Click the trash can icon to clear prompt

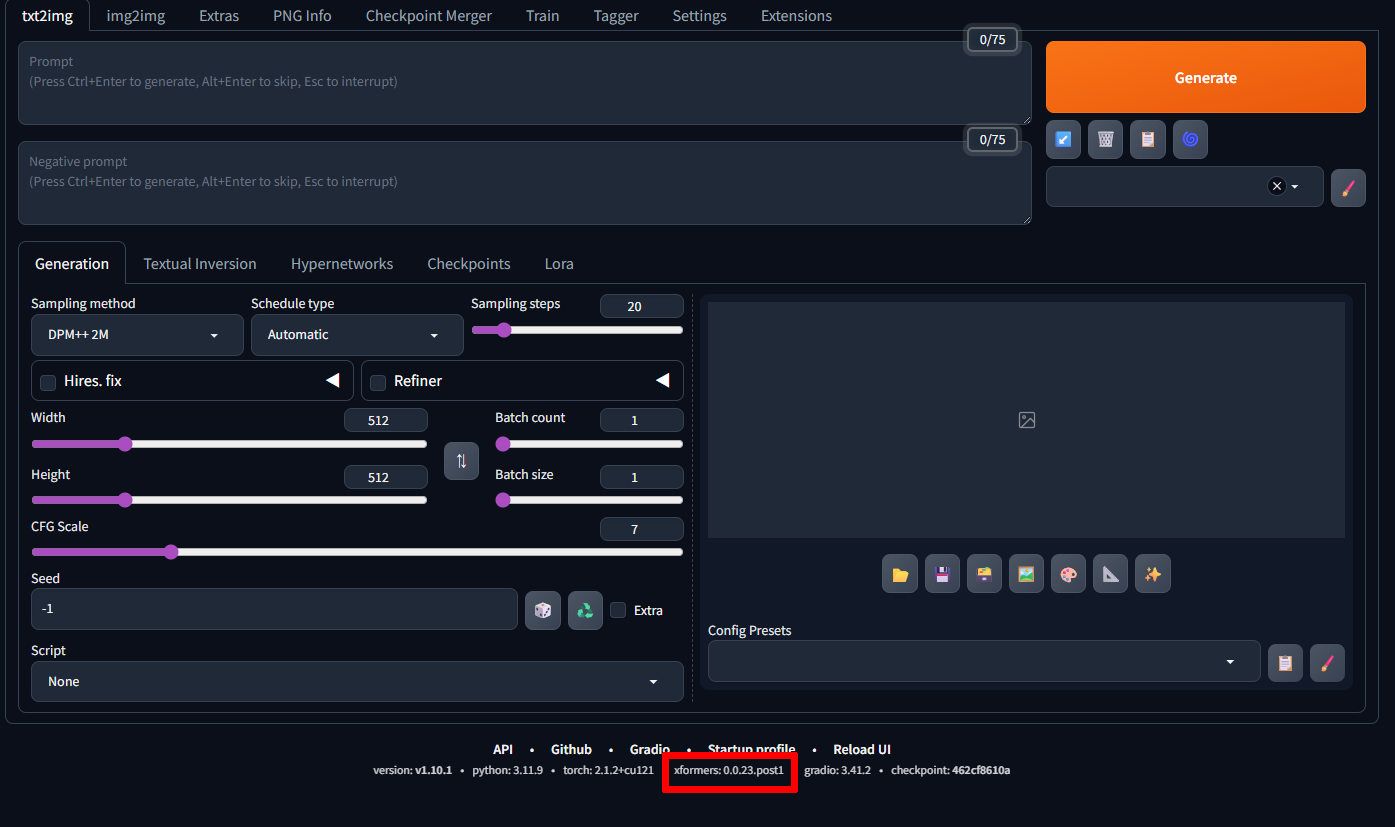click(1105, 140)
